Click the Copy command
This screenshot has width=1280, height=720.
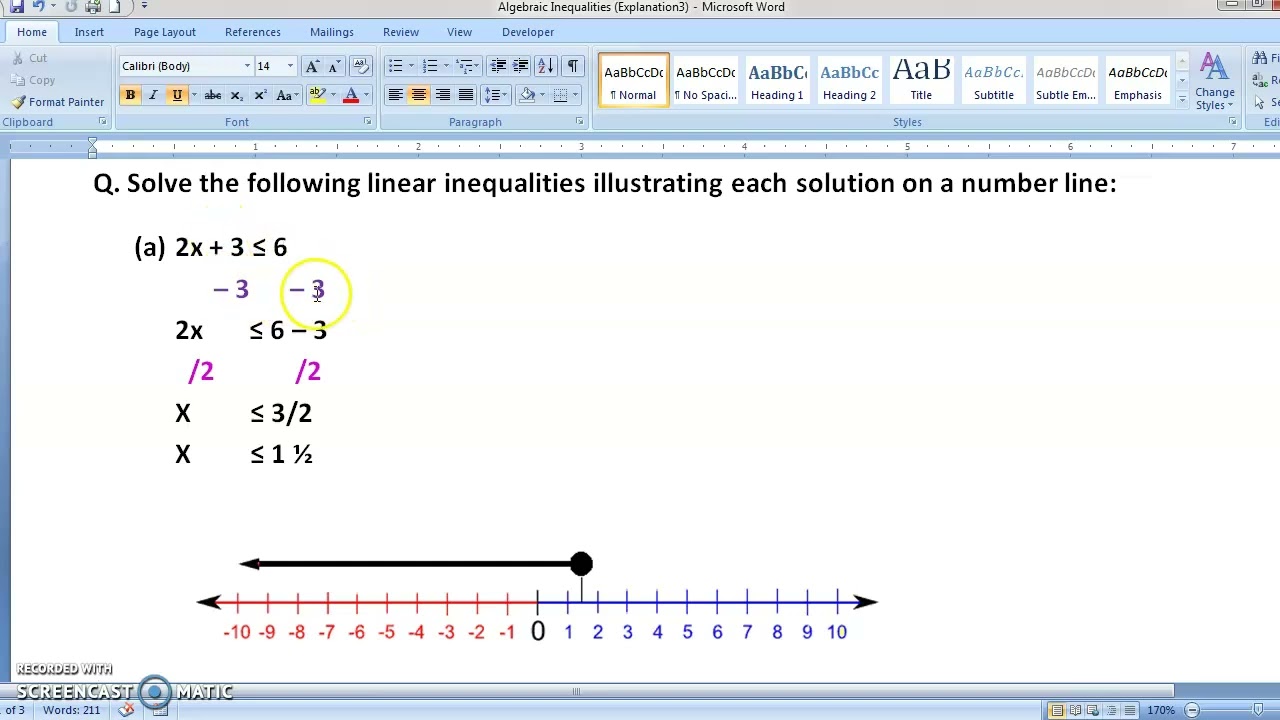point(33,80)
